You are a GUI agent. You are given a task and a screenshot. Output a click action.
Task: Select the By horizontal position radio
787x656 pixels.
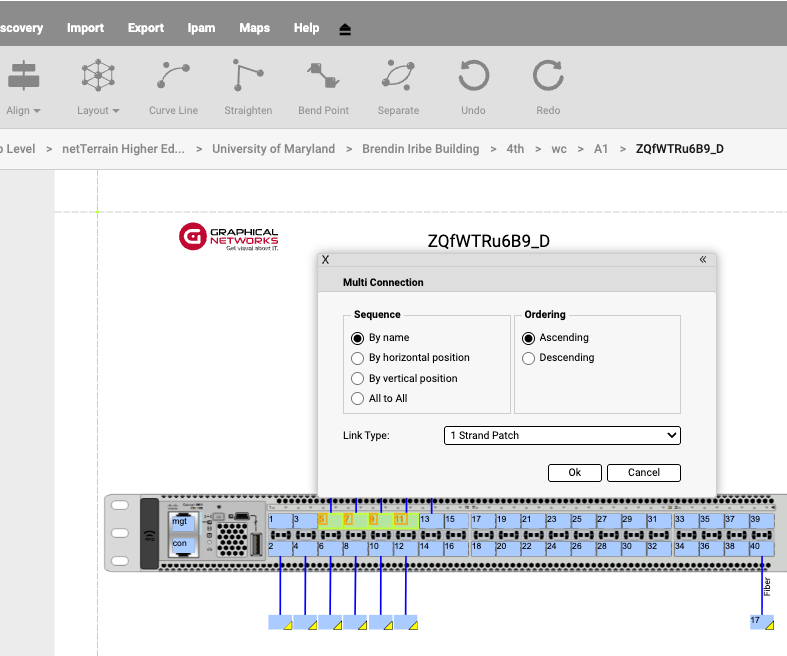point(358,358)
